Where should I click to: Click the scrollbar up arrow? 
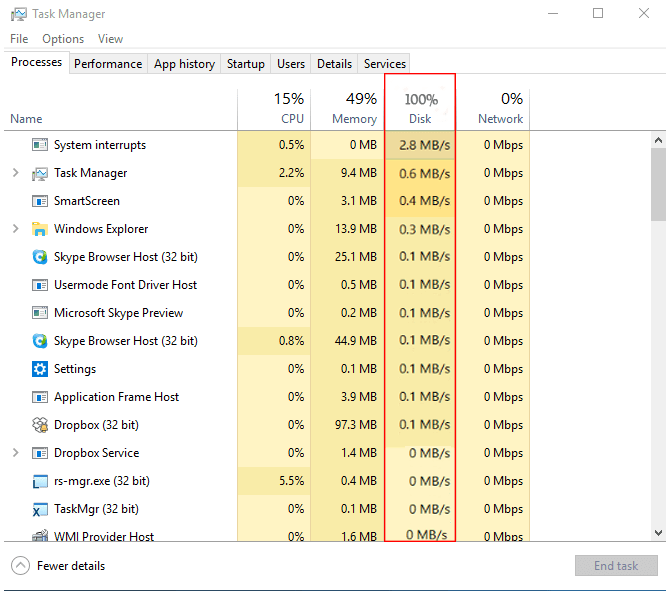point(658,140)
